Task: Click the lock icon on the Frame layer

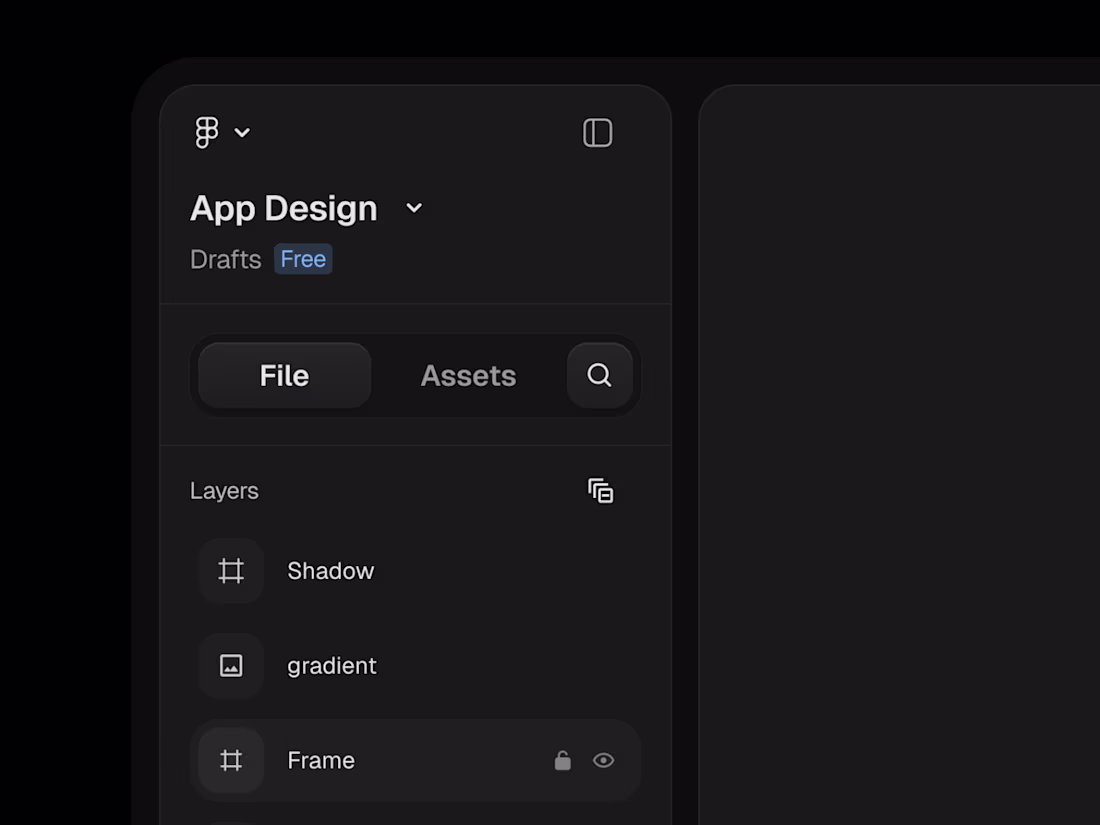Action: point(562,760)
